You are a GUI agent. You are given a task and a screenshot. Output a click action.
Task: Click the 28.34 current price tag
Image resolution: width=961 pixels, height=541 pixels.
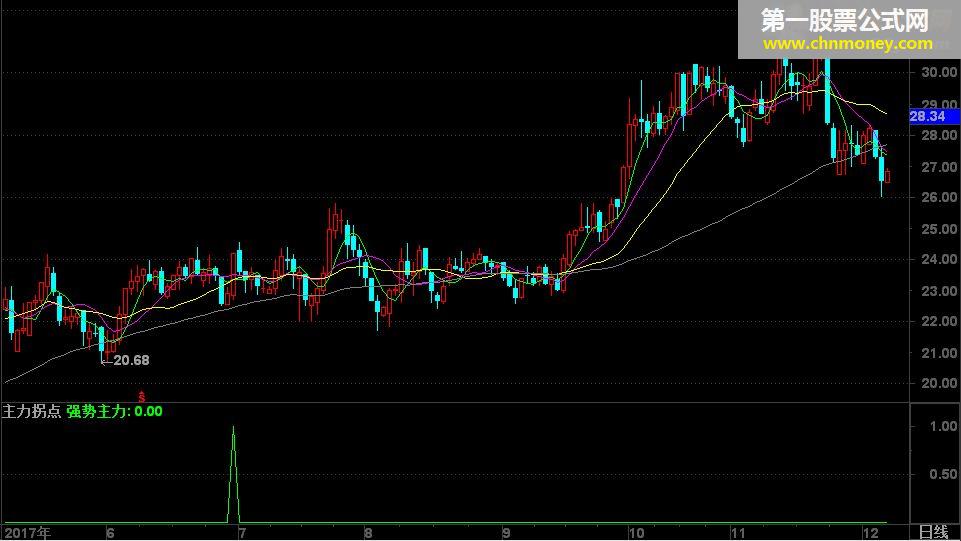[934, 116]
